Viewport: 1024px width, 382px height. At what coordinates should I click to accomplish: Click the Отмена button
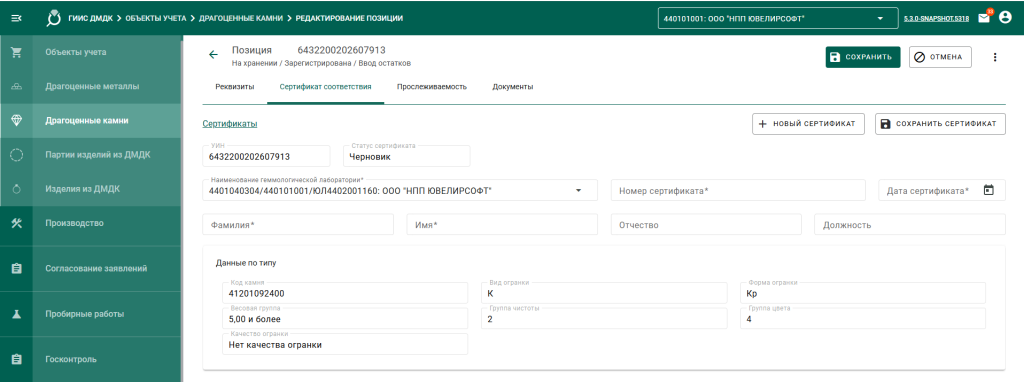(940, 57)
